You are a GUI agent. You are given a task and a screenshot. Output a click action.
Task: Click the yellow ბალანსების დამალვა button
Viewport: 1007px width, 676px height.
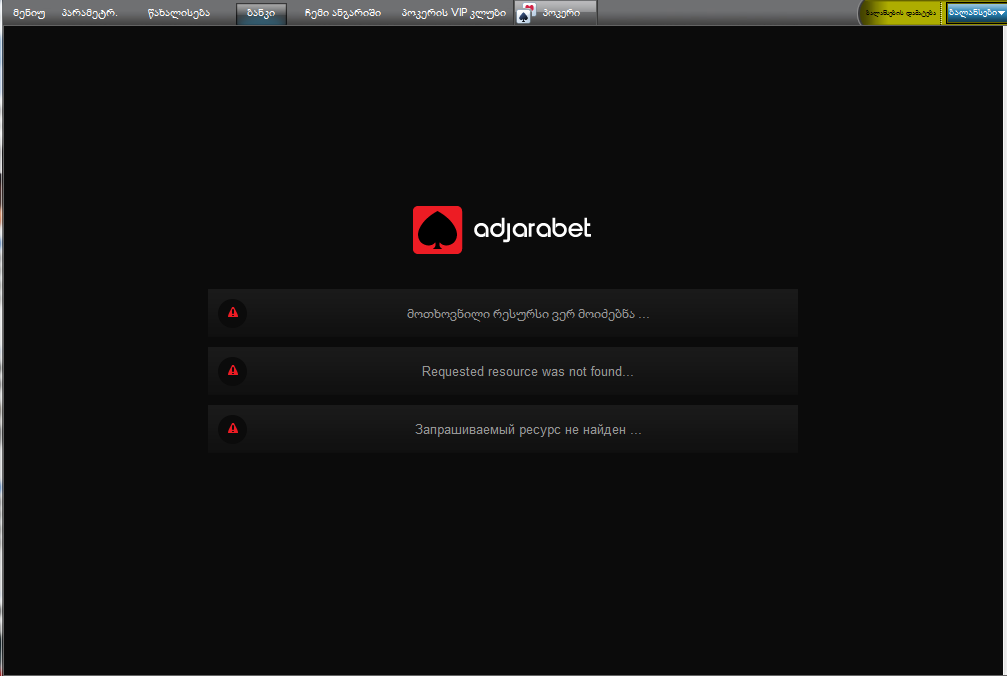click(x=900, y=13)
